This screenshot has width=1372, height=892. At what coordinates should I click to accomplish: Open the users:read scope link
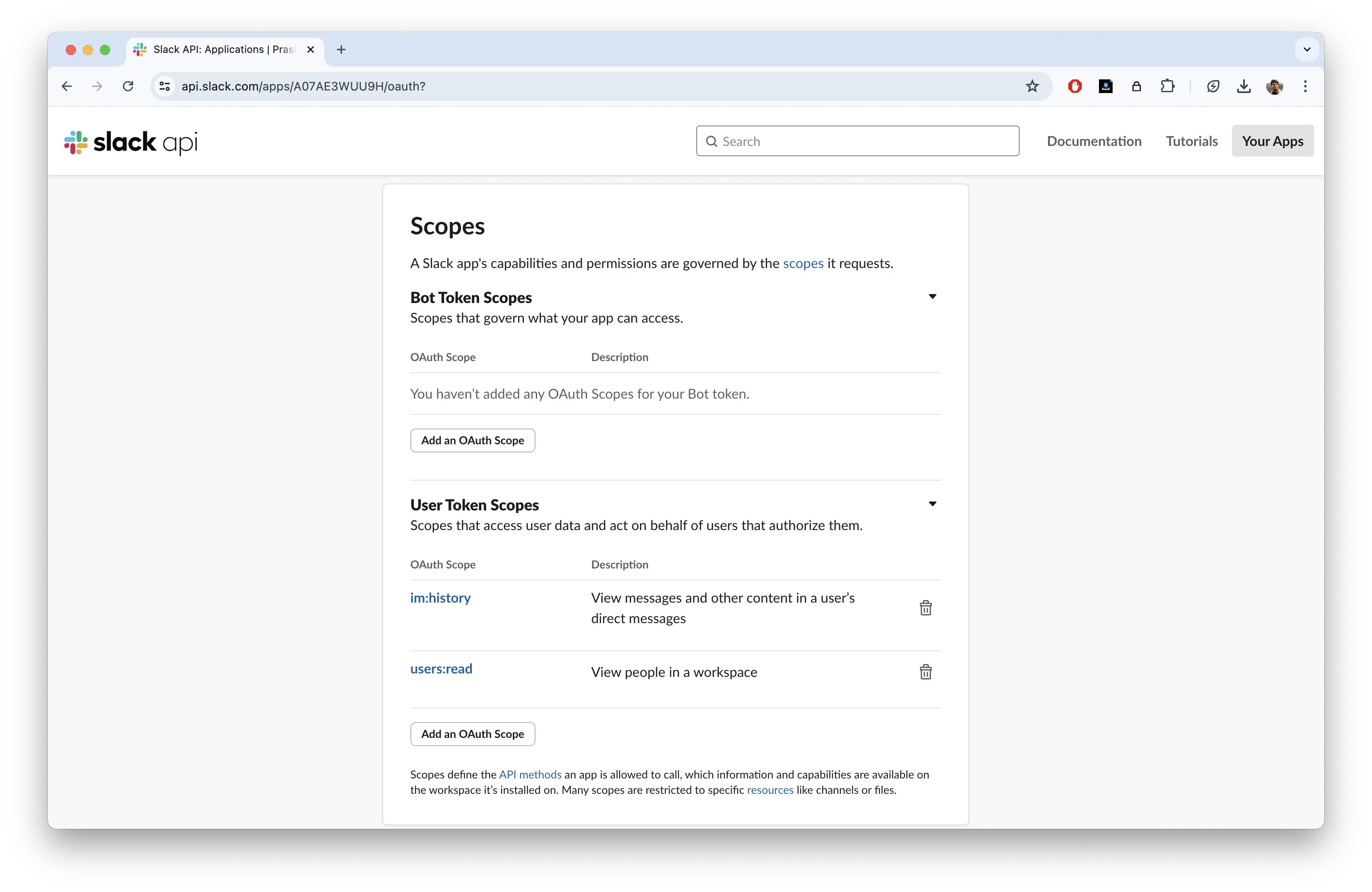[441, 669]
